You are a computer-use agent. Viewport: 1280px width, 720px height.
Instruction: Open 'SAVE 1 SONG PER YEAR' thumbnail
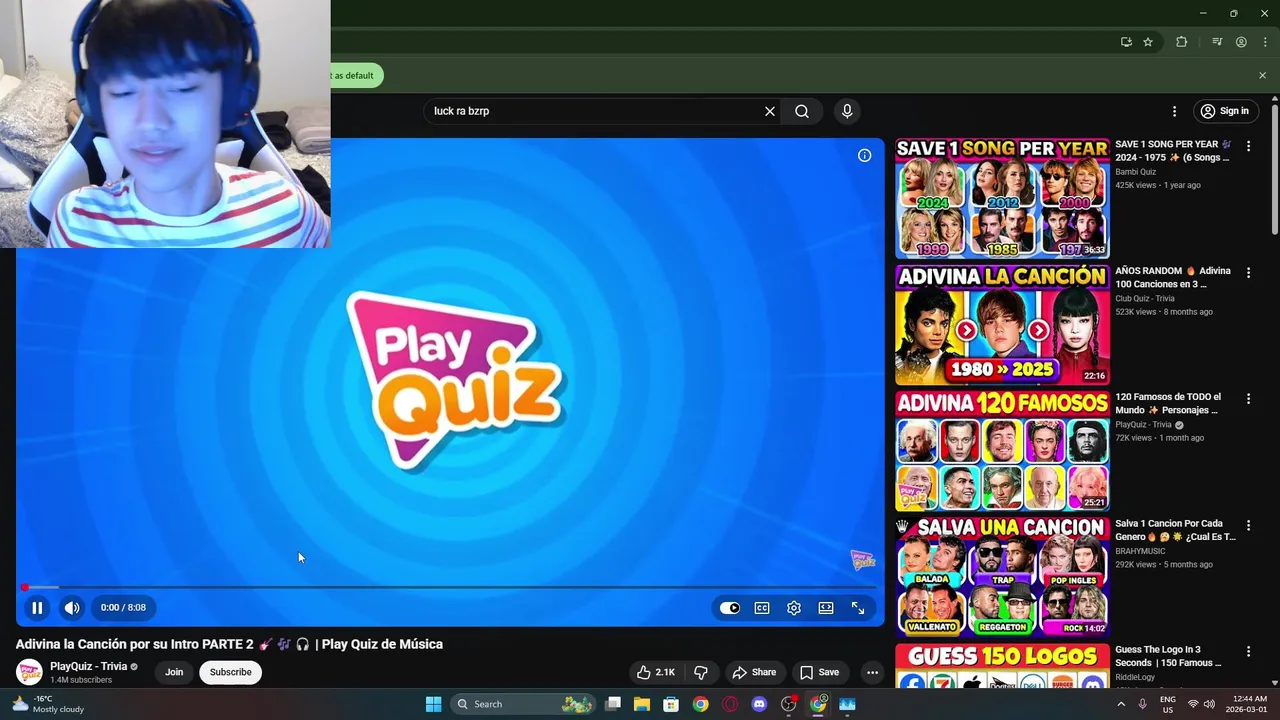[x=1002, y=198]
